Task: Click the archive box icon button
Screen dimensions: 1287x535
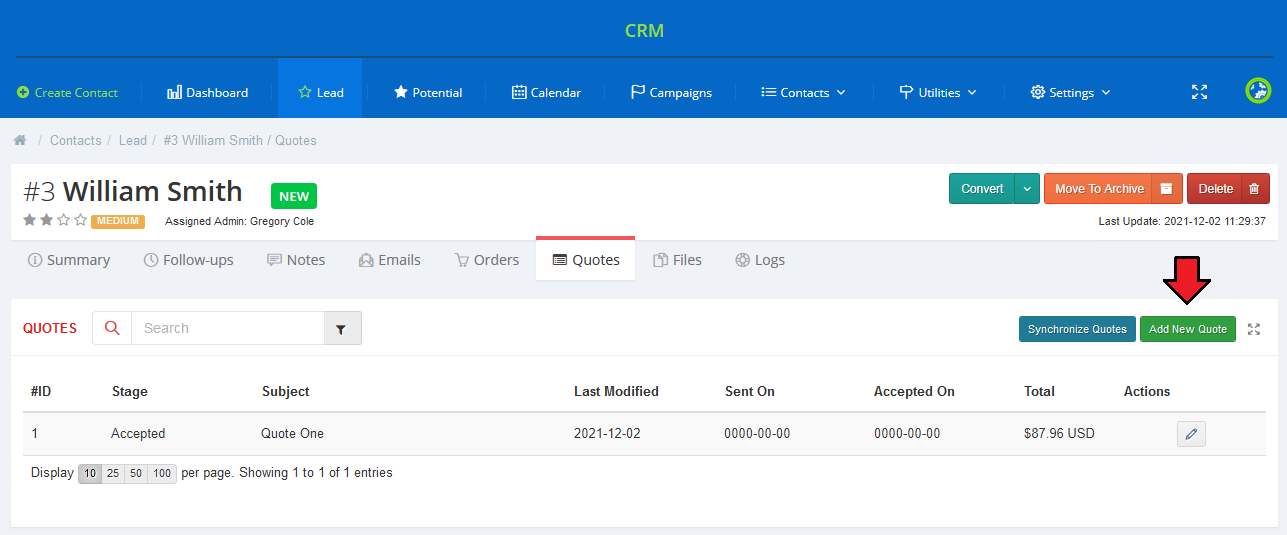Action: (1167, 189)
